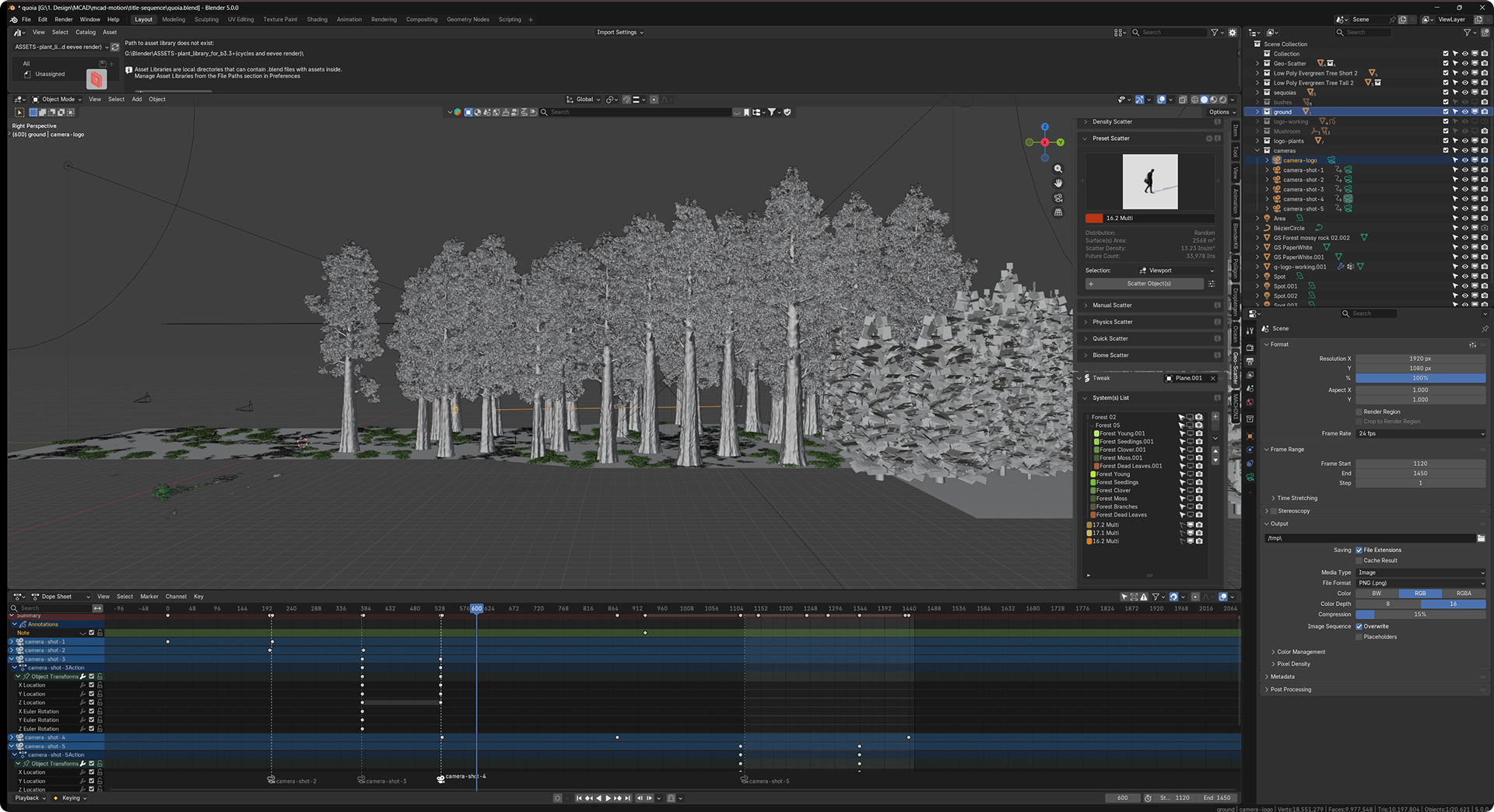
Task: Expand the Density Scatter panel
Action: point(1112,122)
